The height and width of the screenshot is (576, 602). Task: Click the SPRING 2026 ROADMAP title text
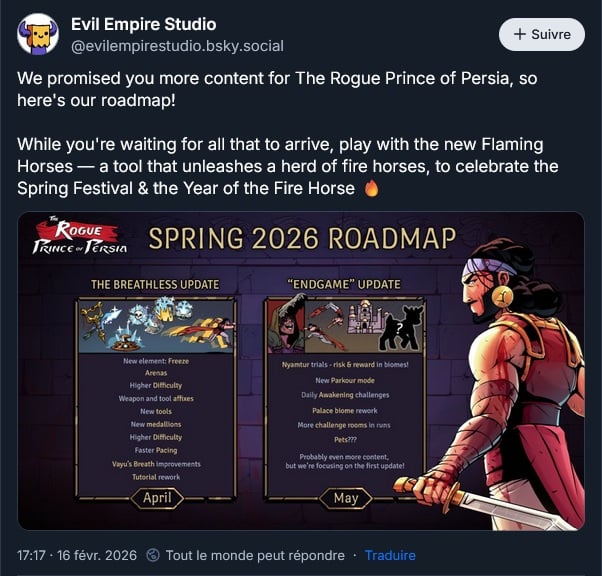302,238
